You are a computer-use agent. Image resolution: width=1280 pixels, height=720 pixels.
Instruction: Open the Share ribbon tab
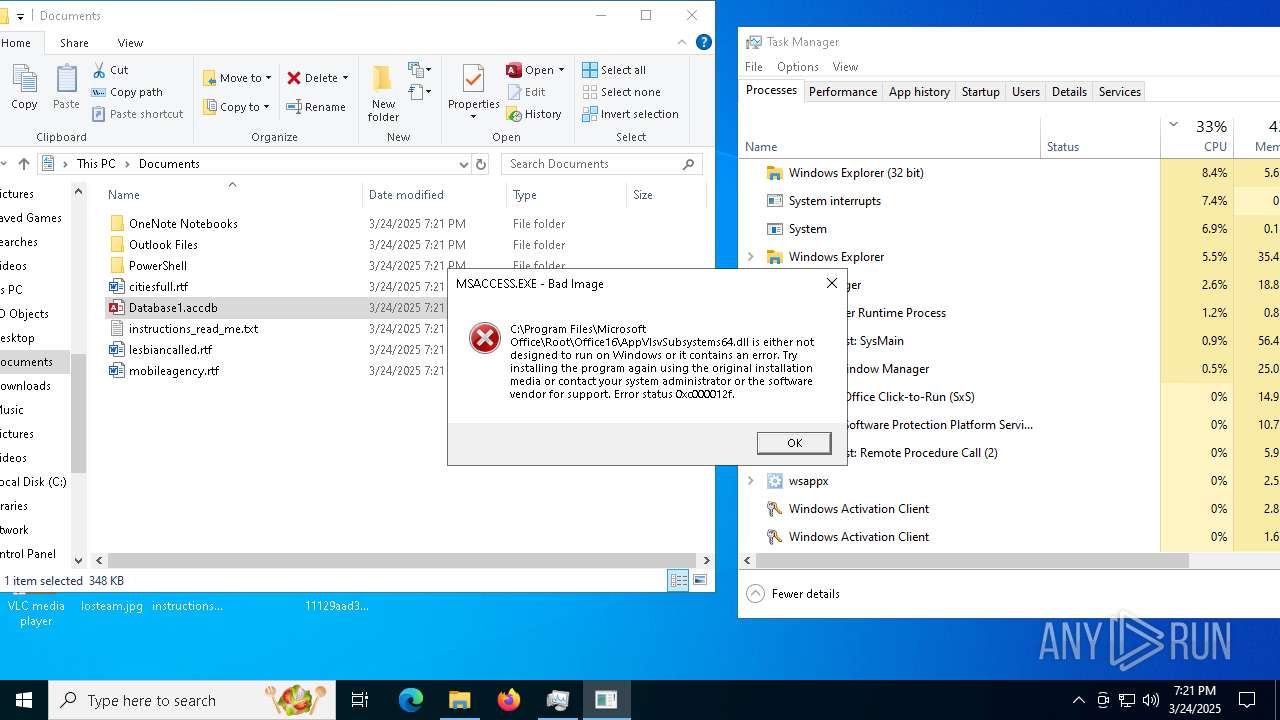pos(74,43)
